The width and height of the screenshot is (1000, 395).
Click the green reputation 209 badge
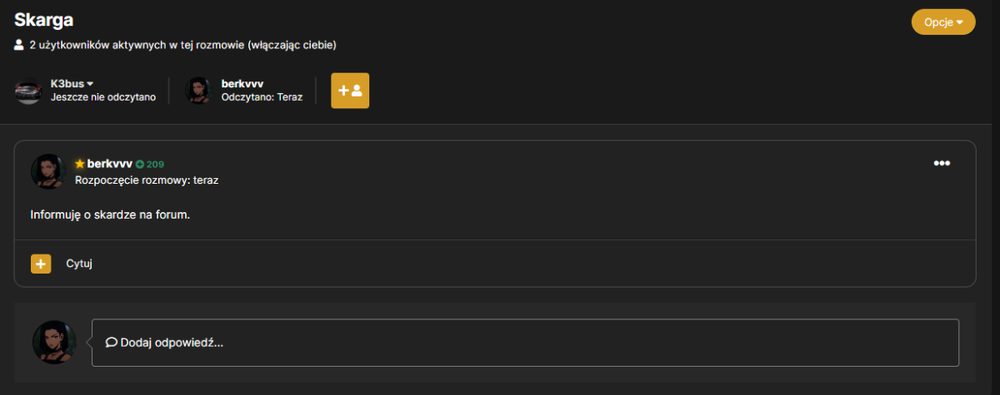[x=150, y=164]
